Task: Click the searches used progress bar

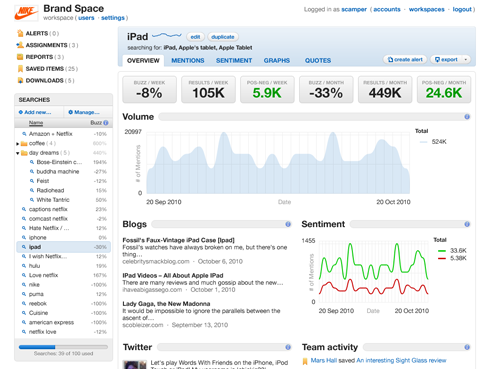Action: tap(63, 347)
